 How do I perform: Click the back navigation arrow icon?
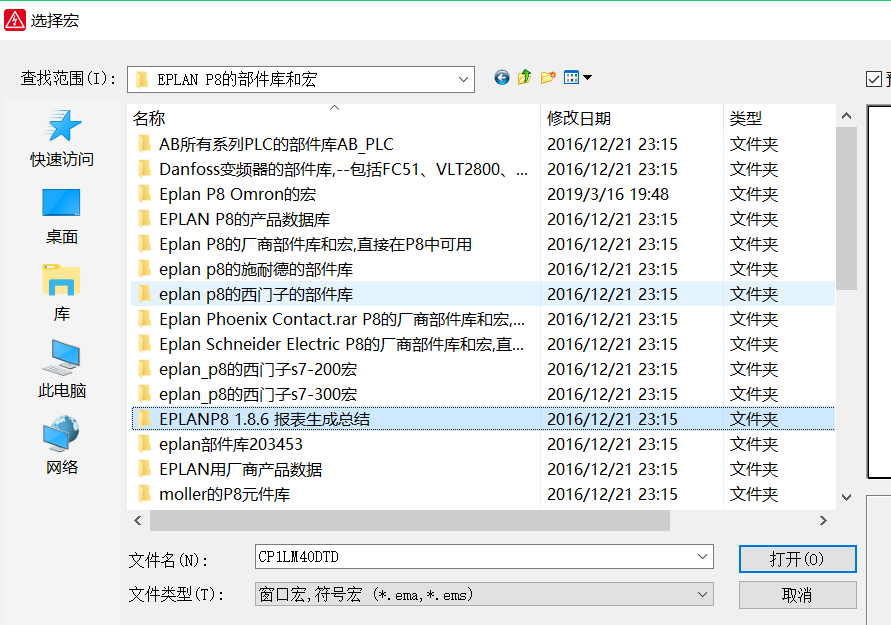(502, 78)
